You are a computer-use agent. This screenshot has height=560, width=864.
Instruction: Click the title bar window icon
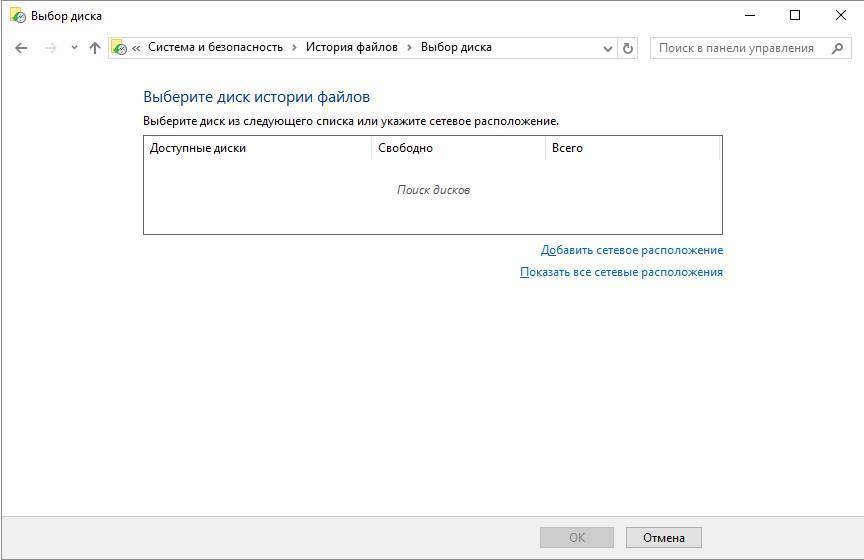click(x=18, y=15)
